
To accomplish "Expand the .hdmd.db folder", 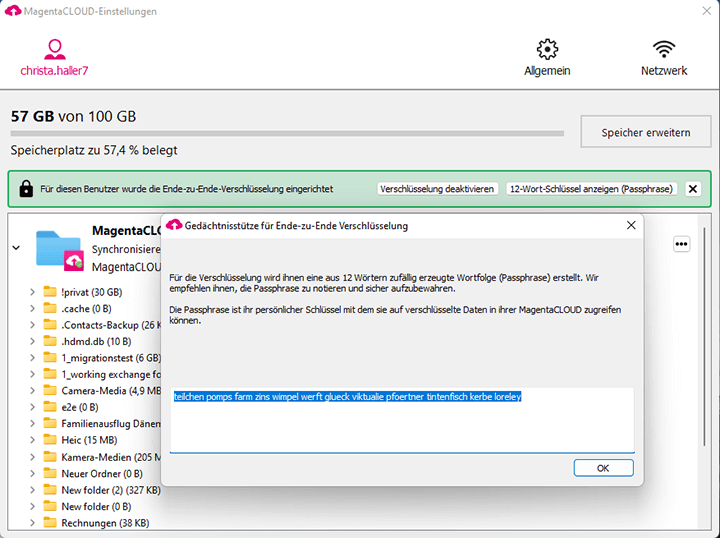I will pos(33,342).
